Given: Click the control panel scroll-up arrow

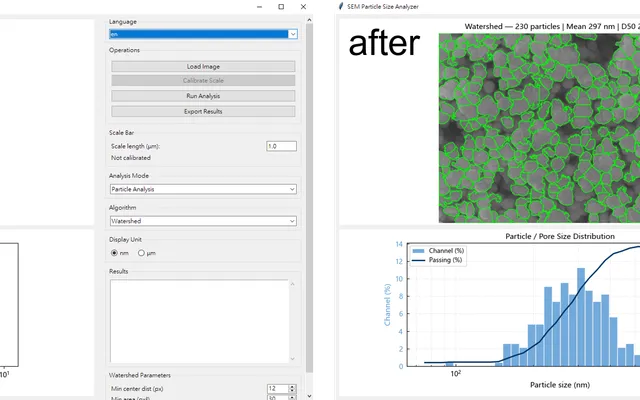Looking at the screenshot, I should pos(309,20).
